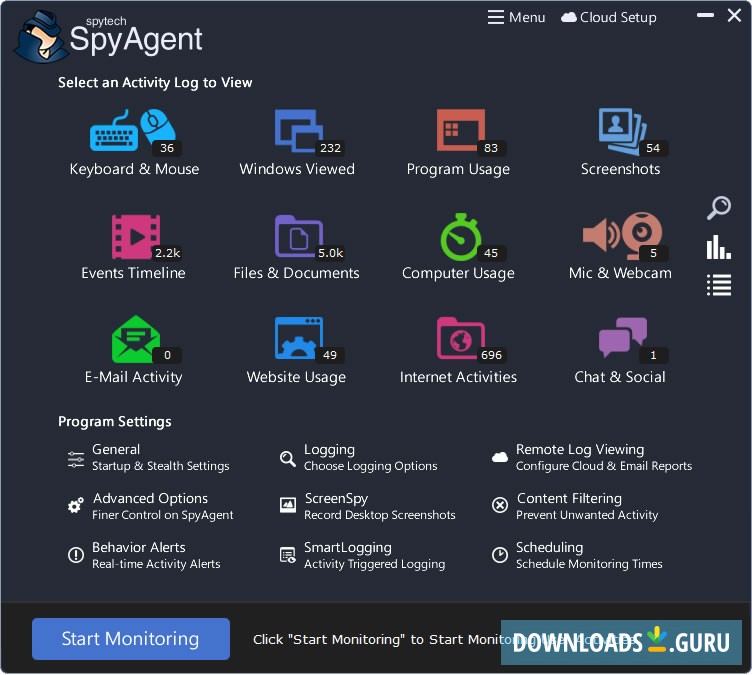
Task: Click the Logging magnifier icon
Action: coord(287,459)
